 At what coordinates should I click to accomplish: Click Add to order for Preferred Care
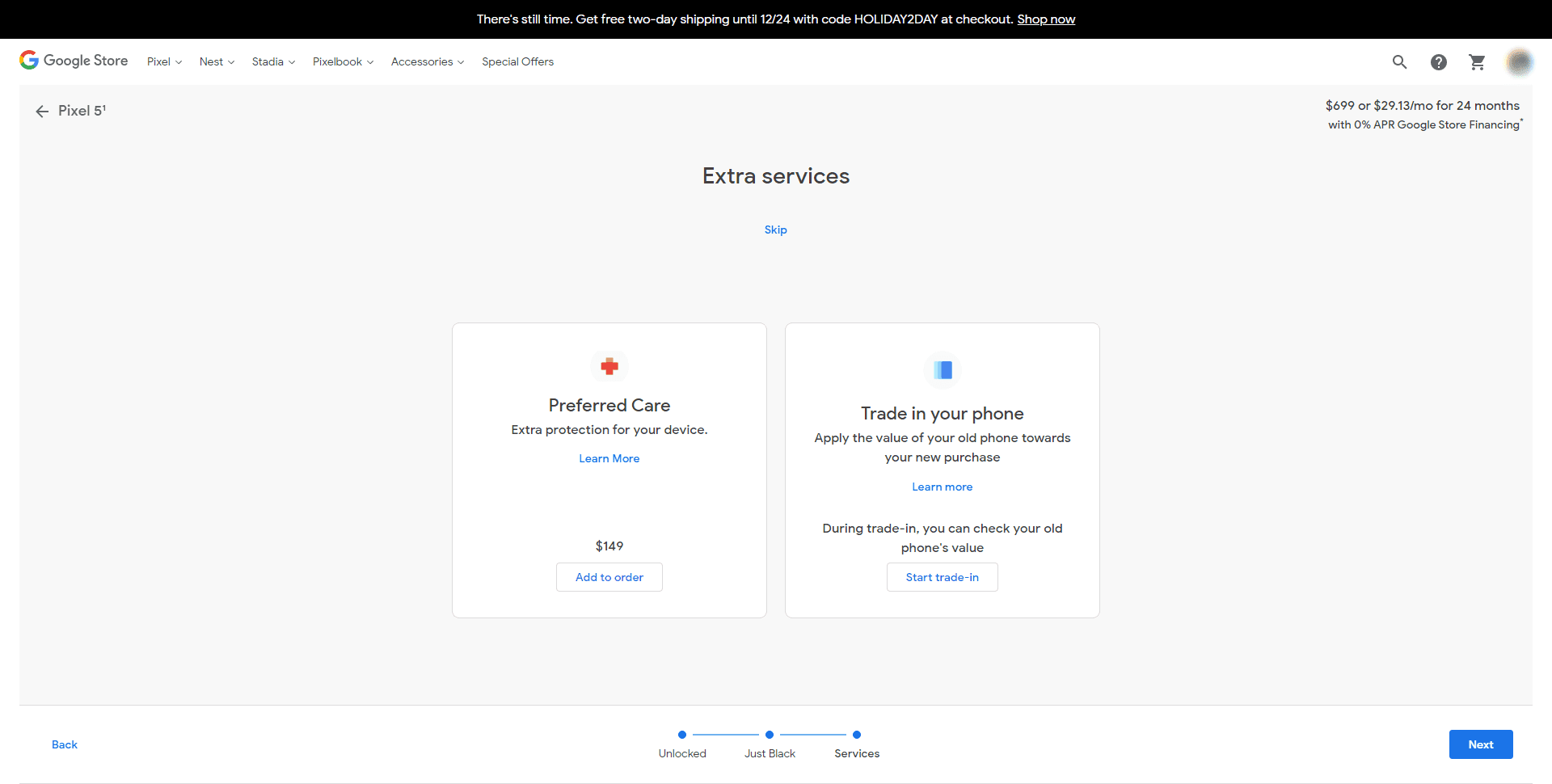tap(609, 577)
